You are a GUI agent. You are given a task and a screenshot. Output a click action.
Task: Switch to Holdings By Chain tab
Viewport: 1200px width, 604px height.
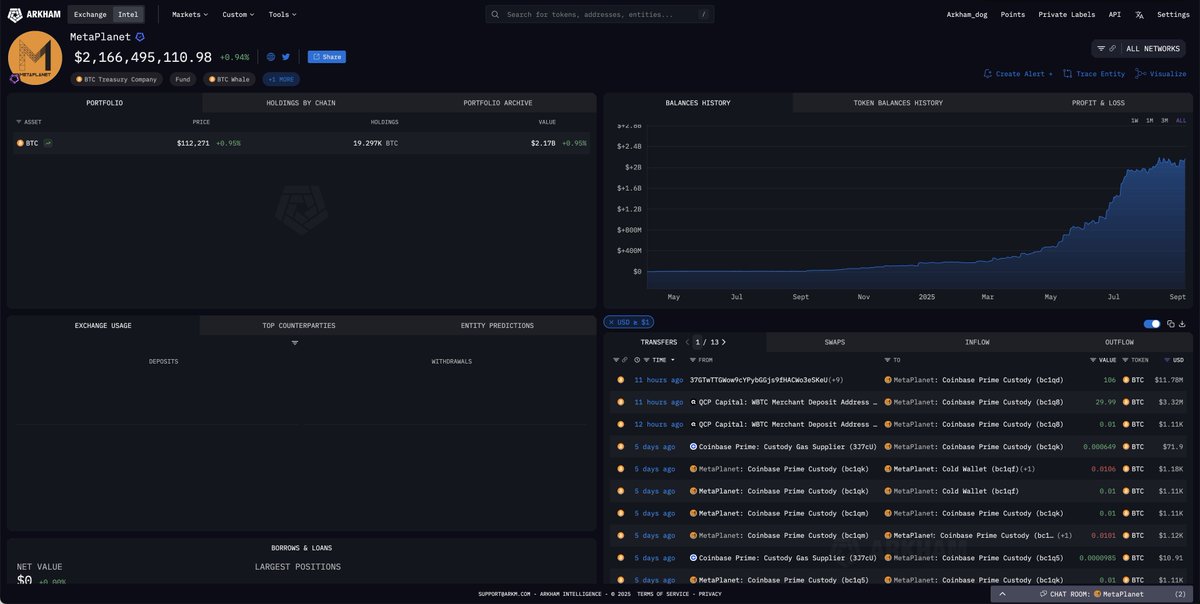(x=300, y=103)
